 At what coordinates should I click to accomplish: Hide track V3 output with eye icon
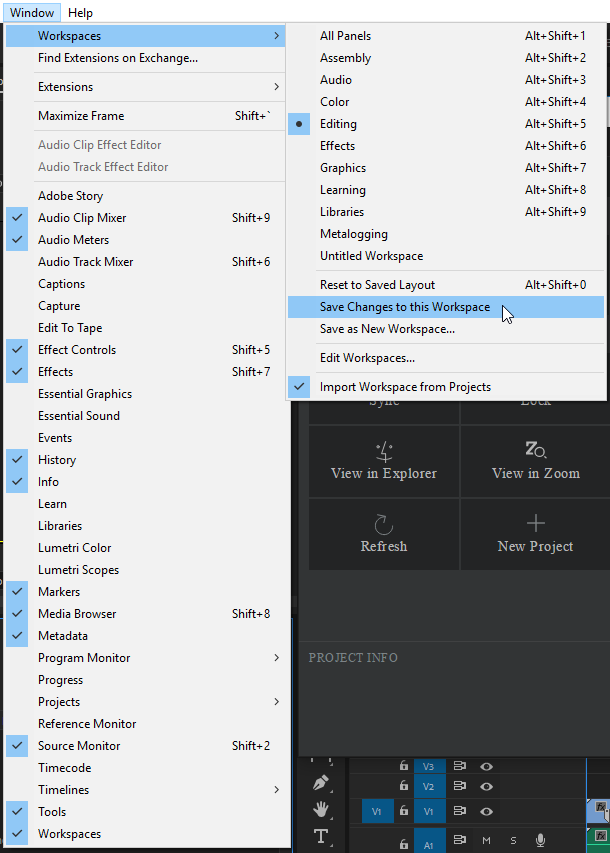pyautogui.click(x=486, y=767)
